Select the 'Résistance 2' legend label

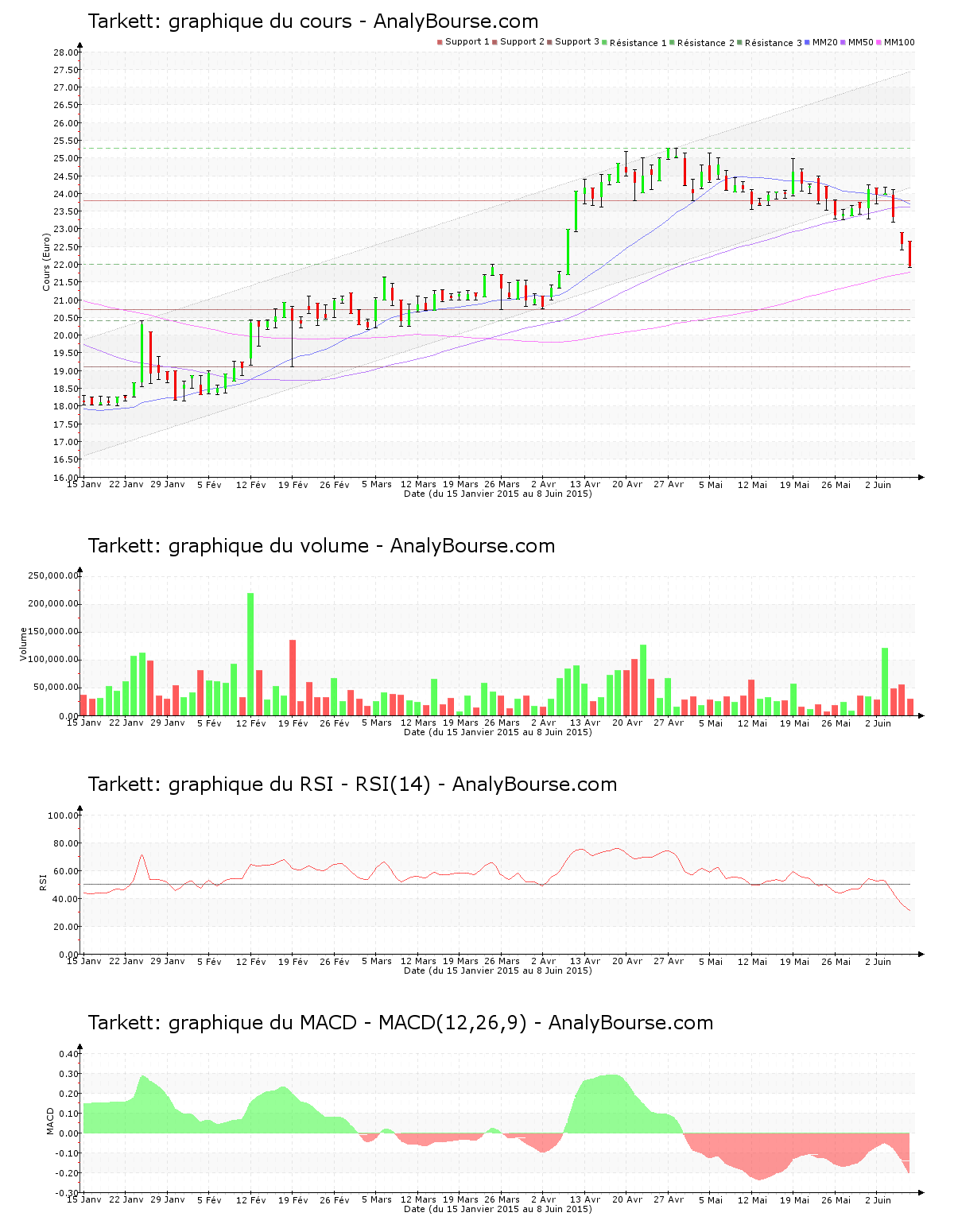706,43
